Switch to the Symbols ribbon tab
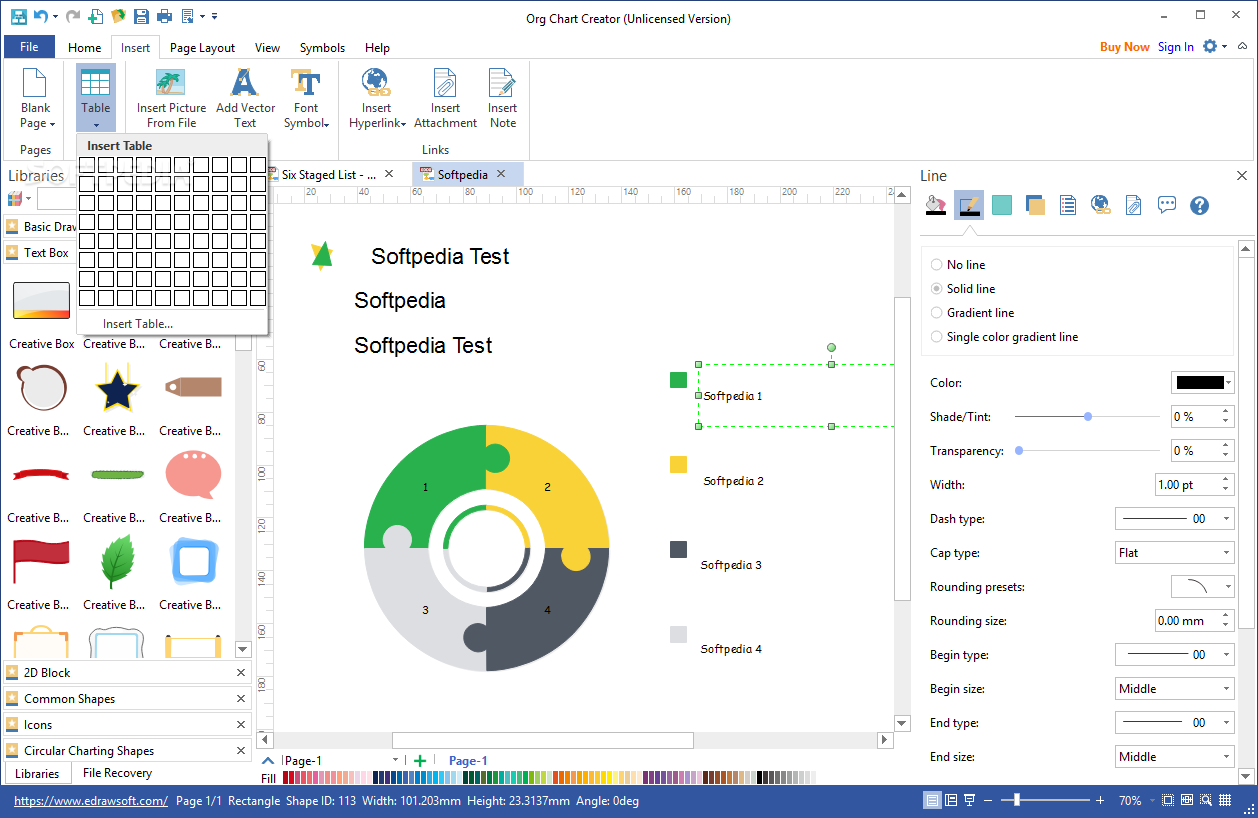 pyautogui.click(x=322, y=48)
